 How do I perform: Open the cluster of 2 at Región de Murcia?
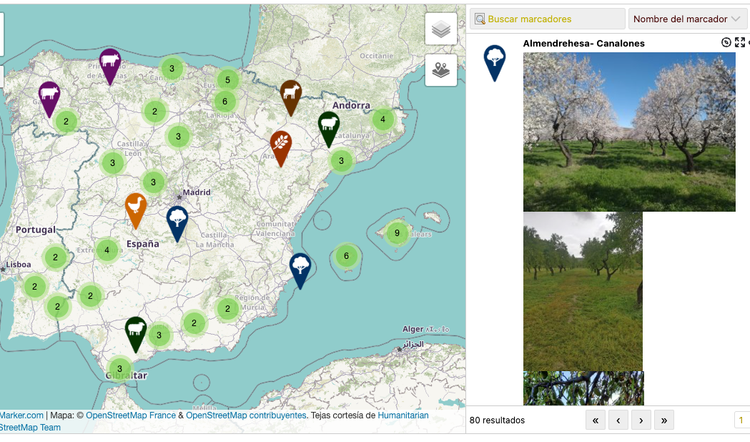[x=228, y=309]
